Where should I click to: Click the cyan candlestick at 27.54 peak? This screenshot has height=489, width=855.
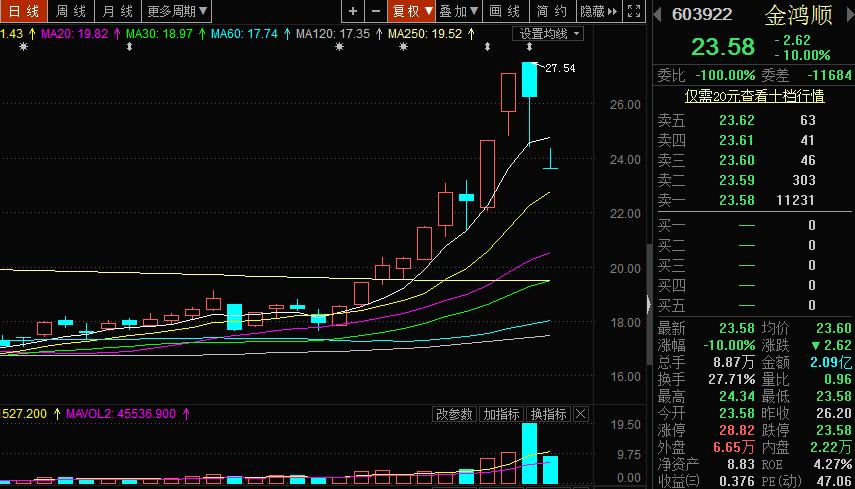click(529, 80)
